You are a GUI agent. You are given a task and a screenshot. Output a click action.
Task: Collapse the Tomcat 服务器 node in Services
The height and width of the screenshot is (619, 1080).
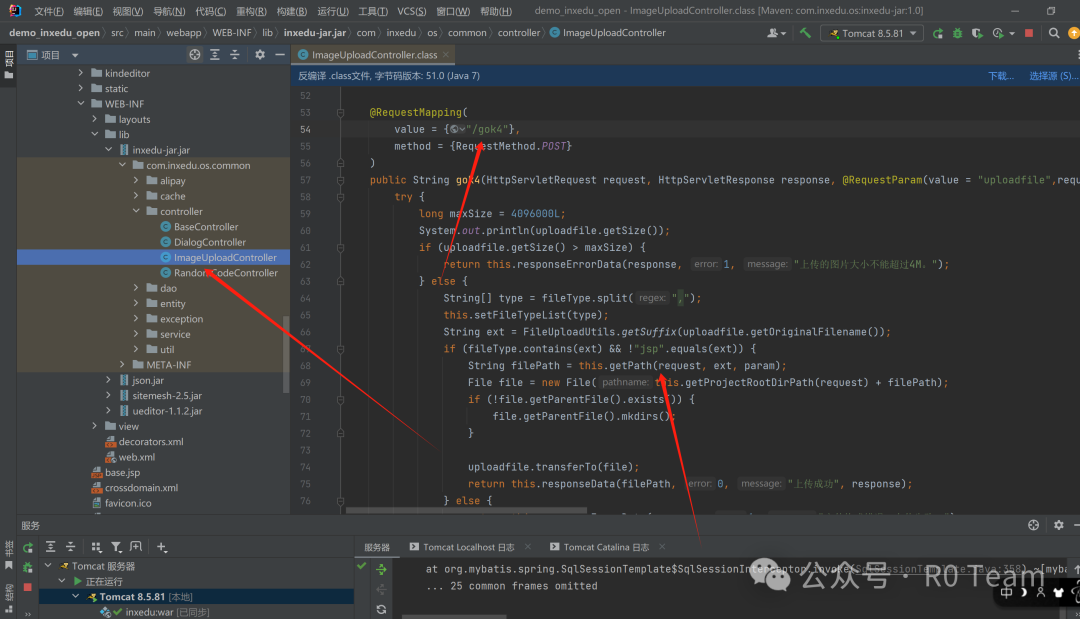click(x=48, y=565)
